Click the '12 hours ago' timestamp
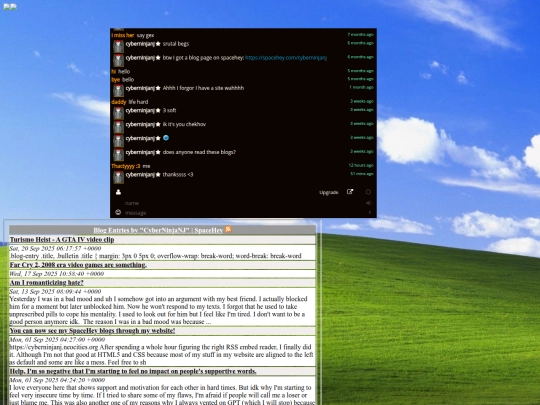540x405 pixels. click(361, 165)
